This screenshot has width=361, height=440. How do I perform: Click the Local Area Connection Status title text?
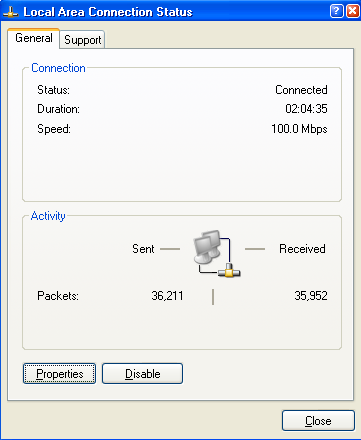(108, 12)
